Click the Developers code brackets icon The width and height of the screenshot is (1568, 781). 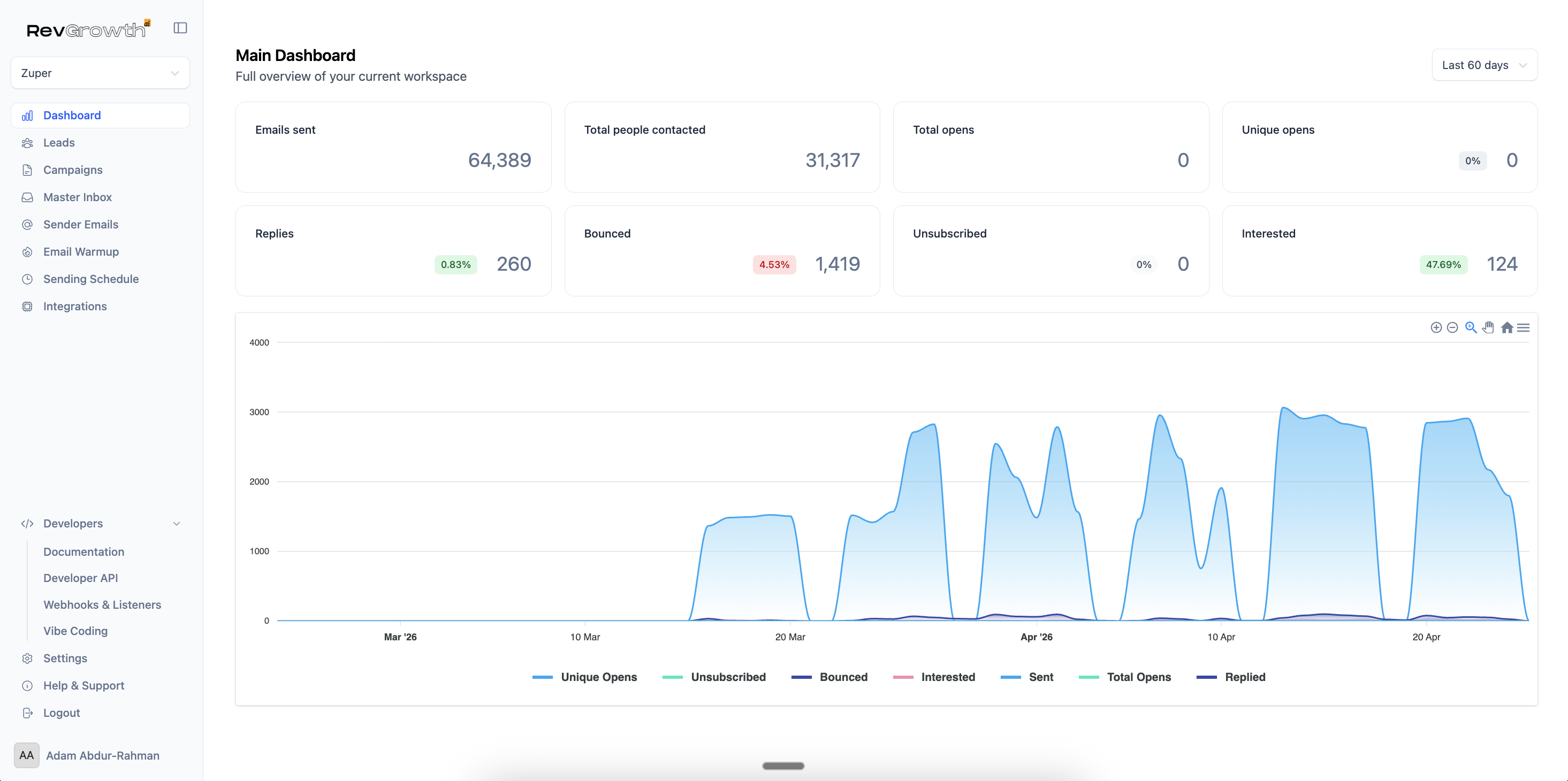click(x=27, y=524)
